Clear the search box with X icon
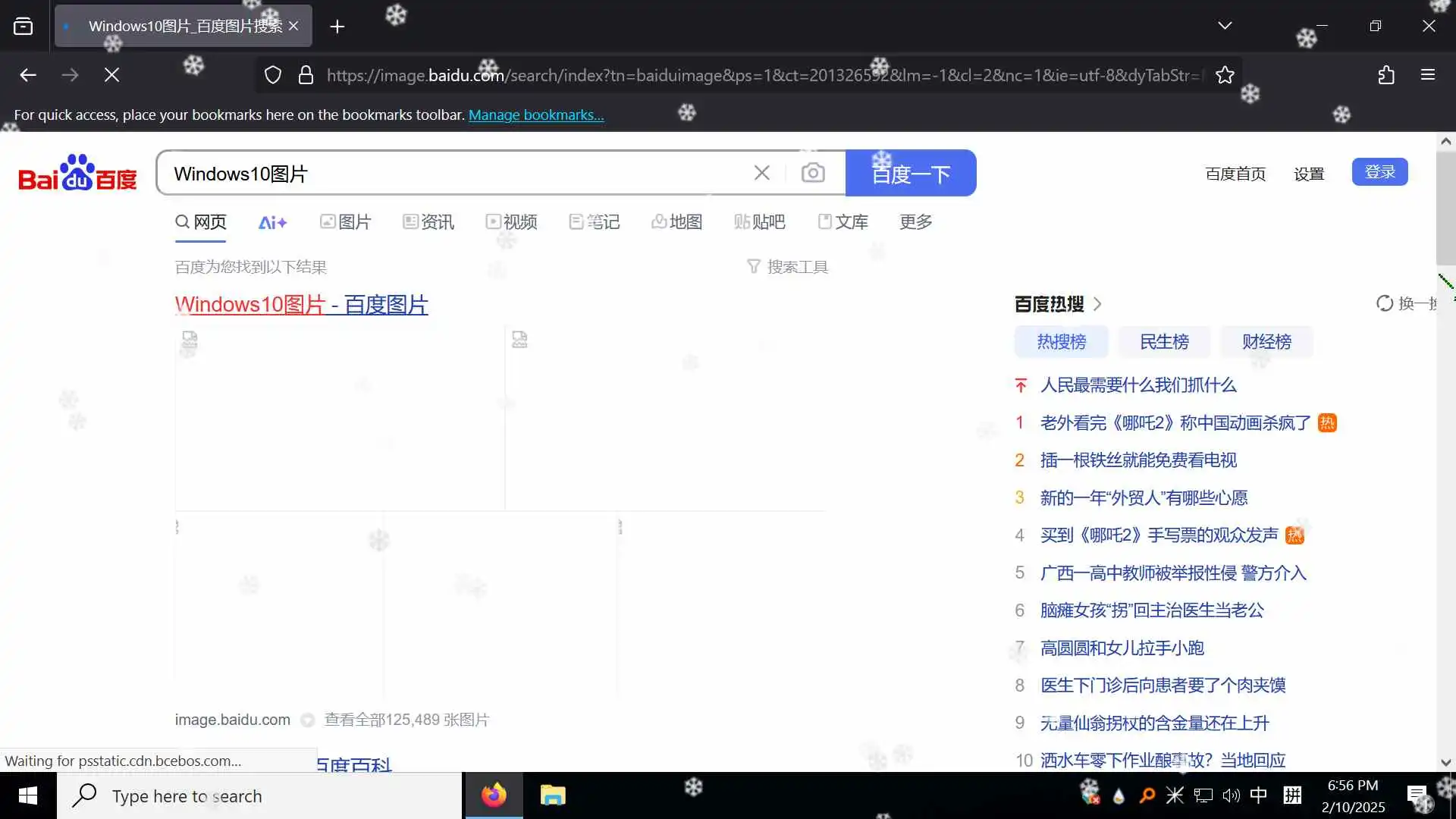 (762, 173)
